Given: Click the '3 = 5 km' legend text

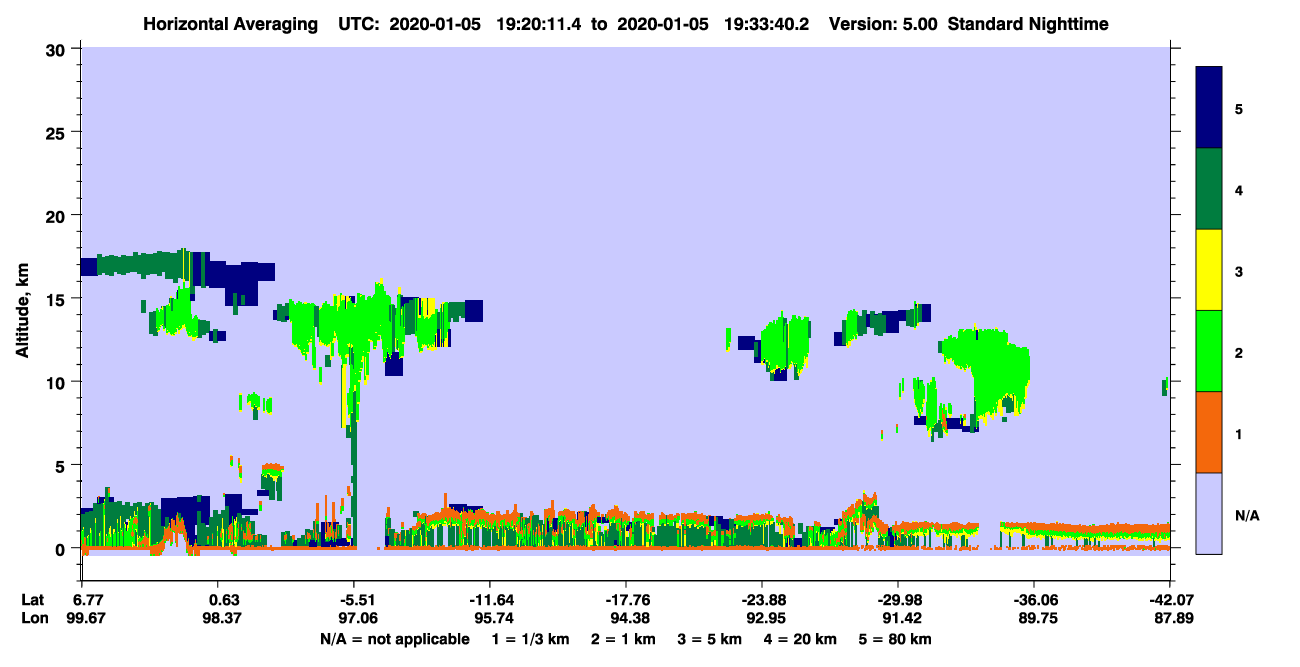Looking at the screenshot, I should coord(709,639).
